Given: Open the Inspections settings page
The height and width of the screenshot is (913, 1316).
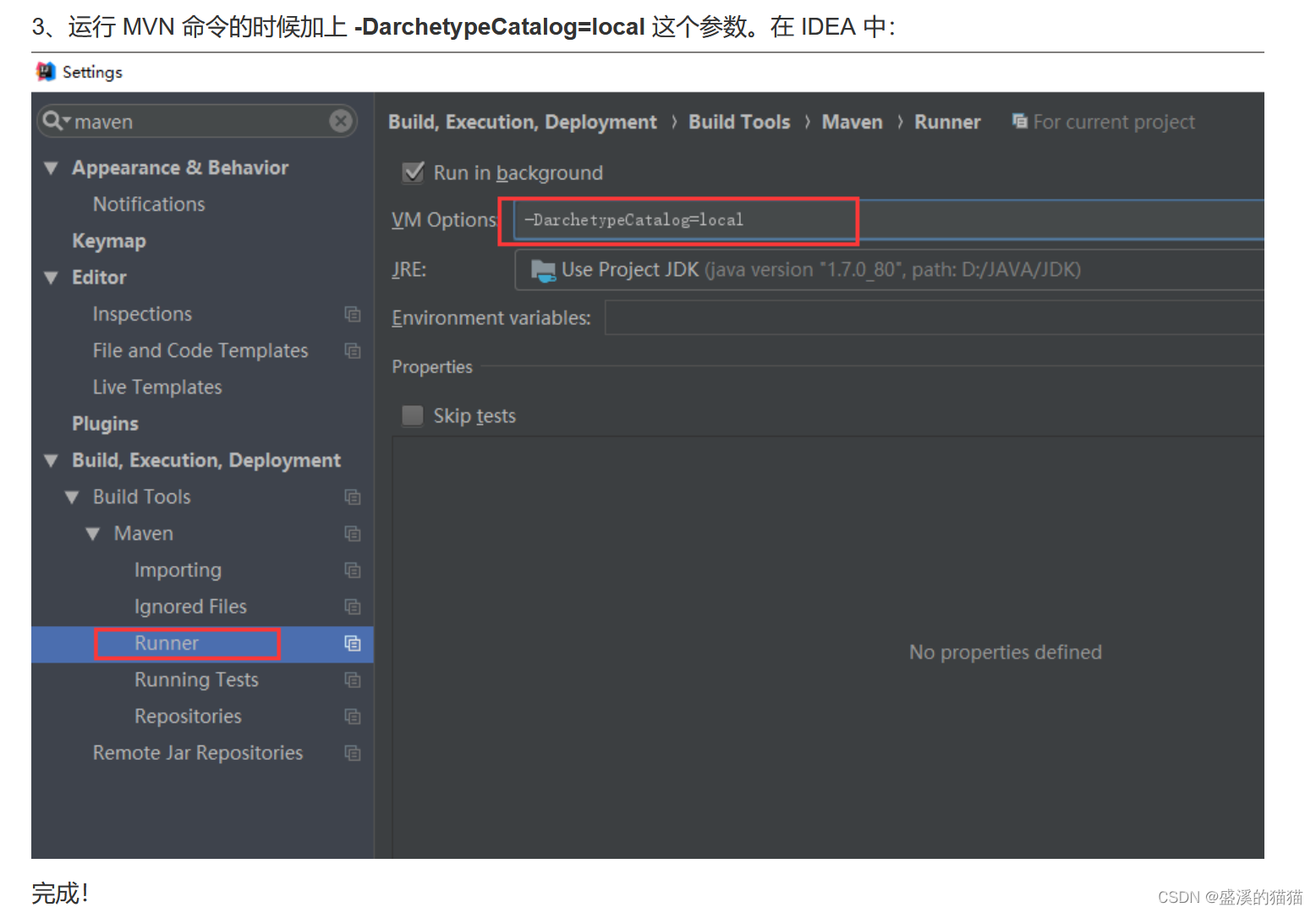Looking at the screenshot, I should [142, 314].
